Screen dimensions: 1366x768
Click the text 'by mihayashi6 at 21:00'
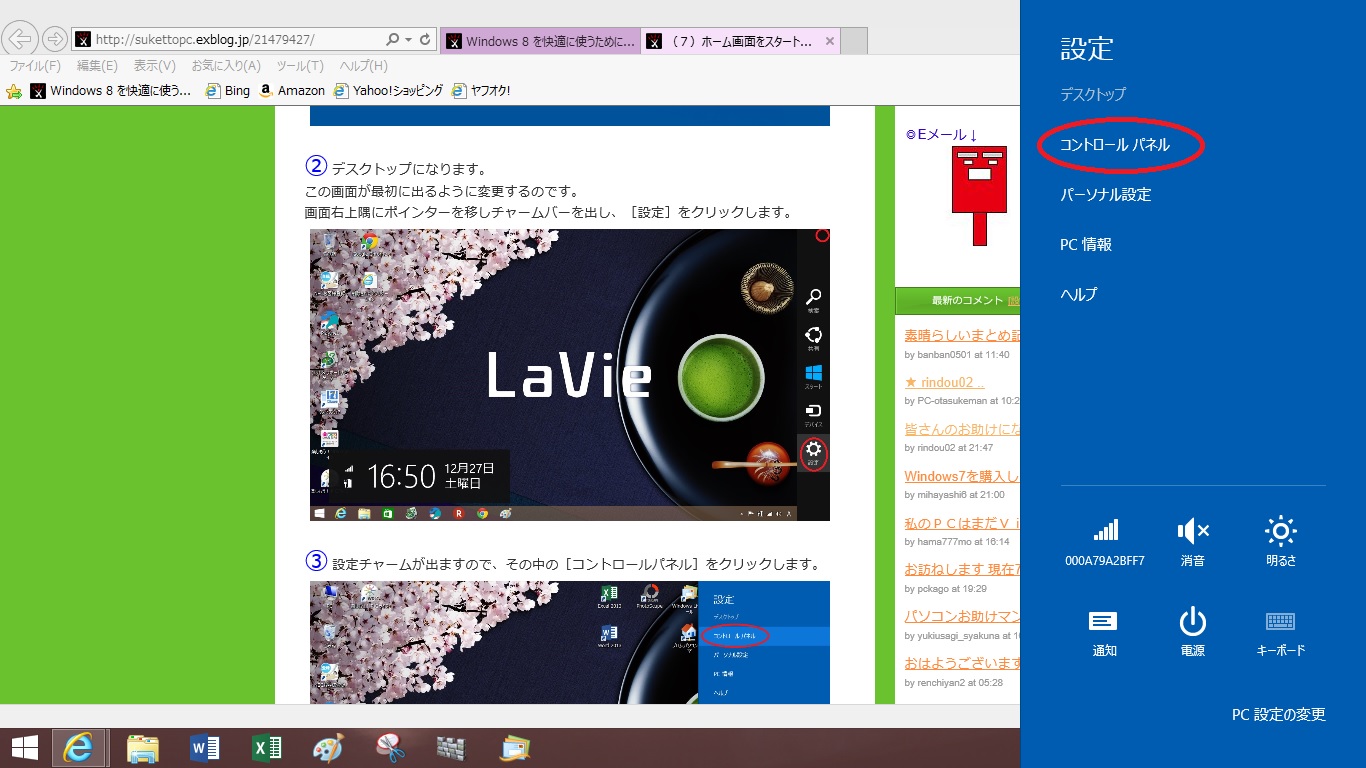(955, 495)
